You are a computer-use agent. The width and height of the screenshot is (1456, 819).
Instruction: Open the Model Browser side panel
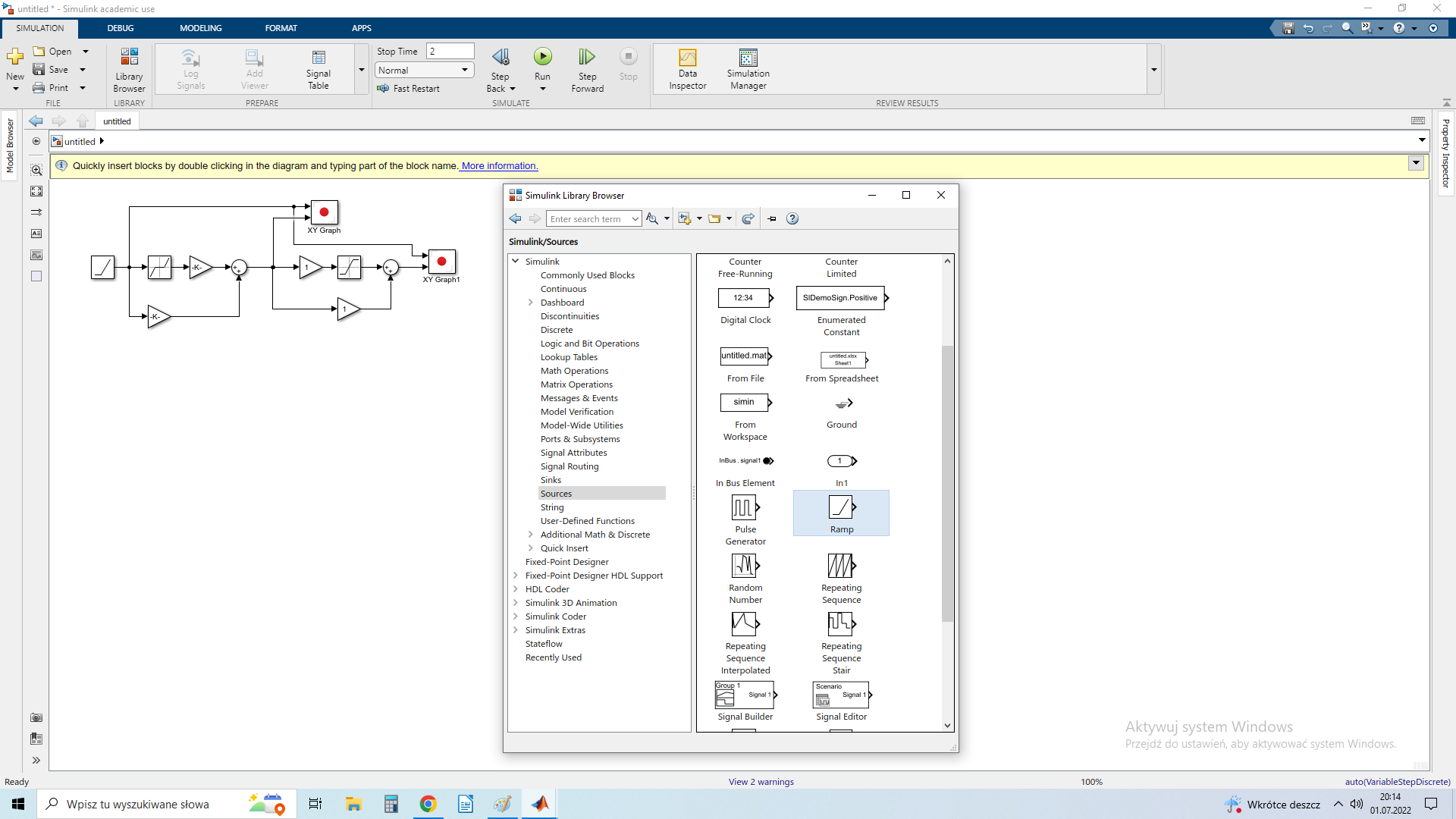click(10, 146)
